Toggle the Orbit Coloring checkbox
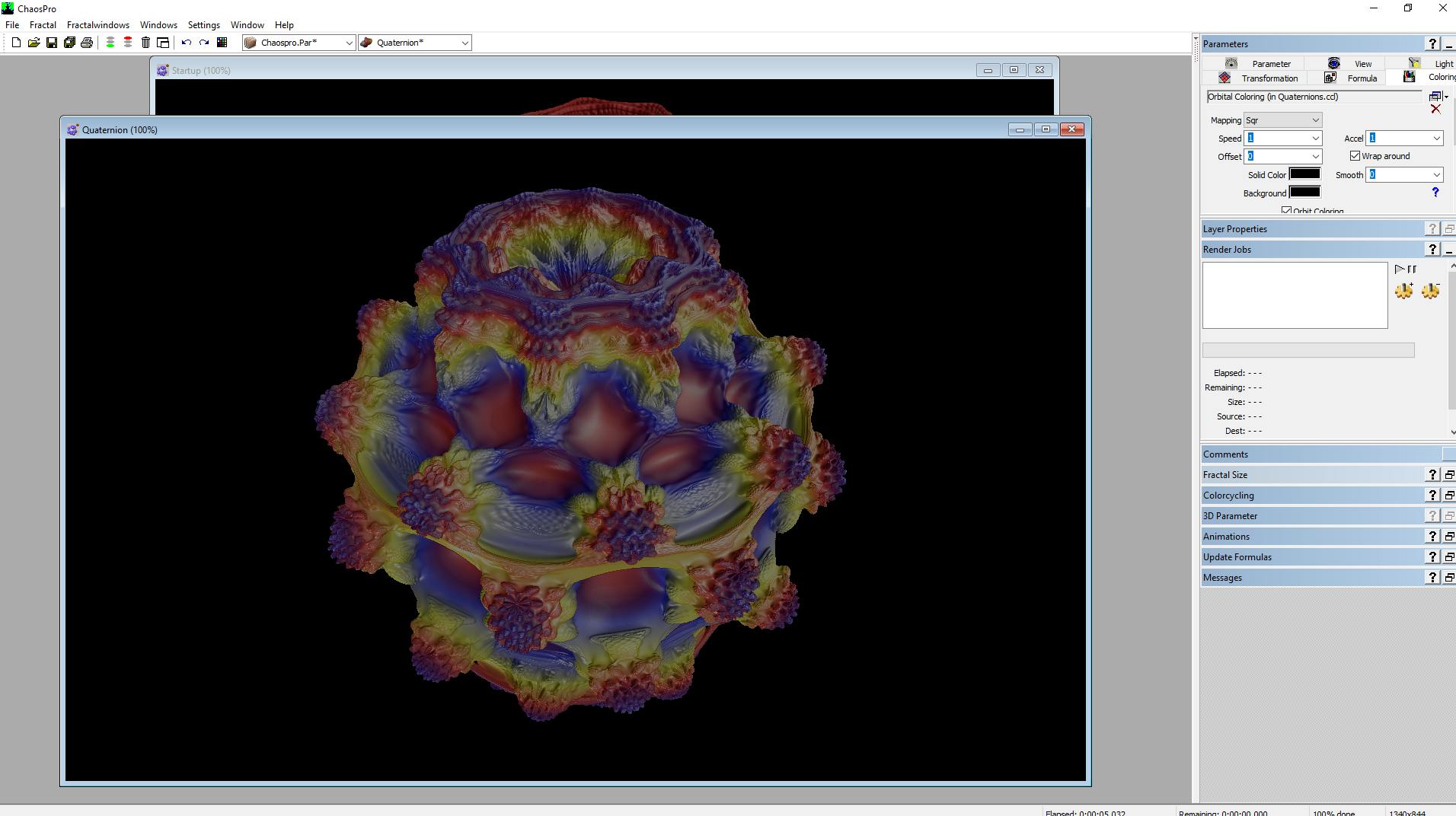 click(x=1286, y=211)
